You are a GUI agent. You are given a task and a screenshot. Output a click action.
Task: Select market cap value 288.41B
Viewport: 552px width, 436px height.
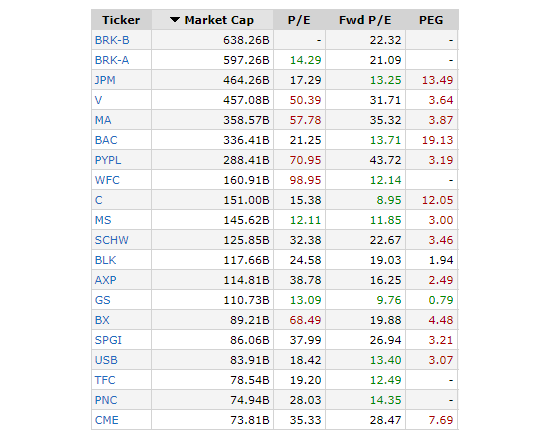click(246, 160)
